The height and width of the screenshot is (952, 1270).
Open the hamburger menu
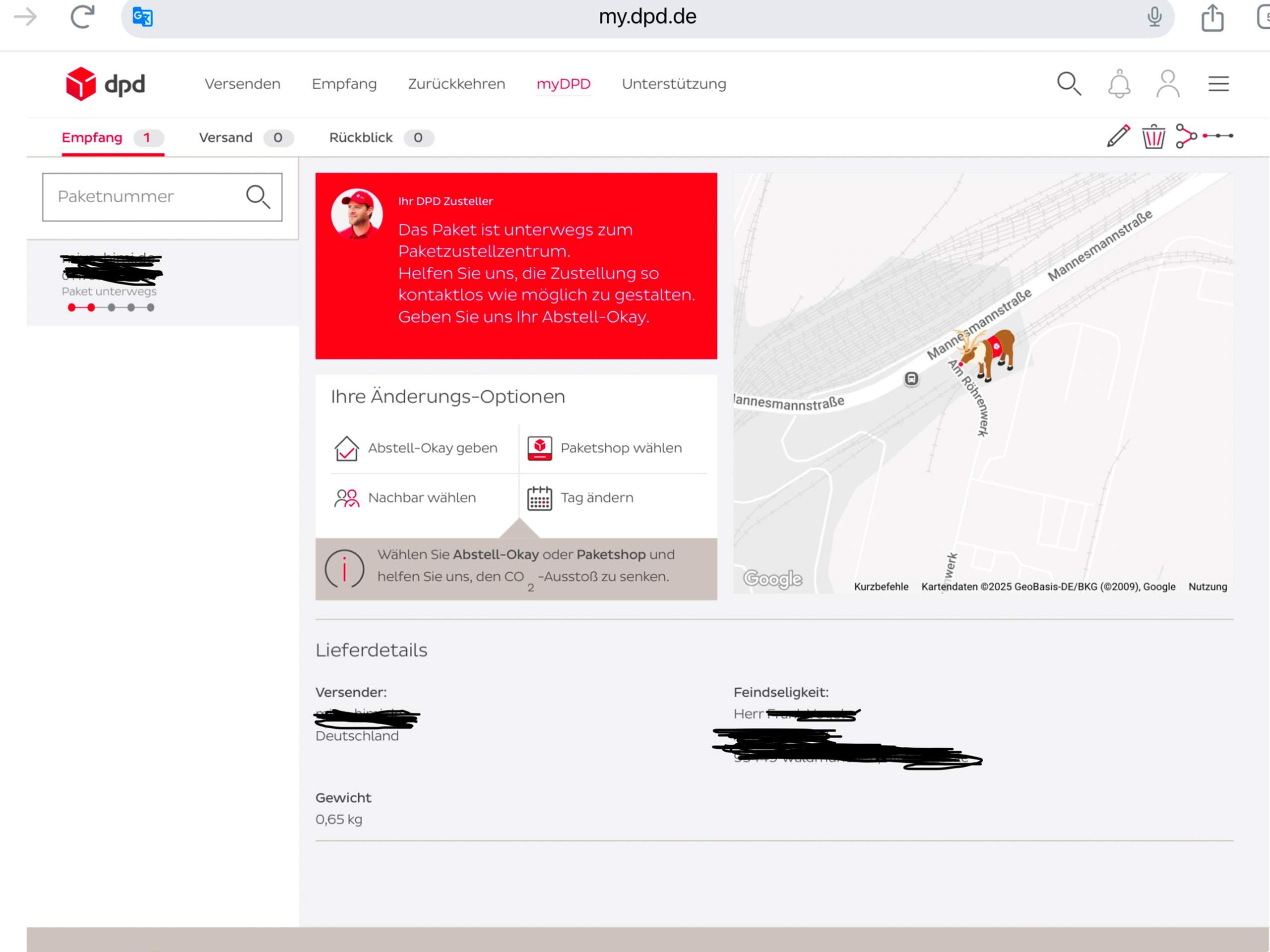coord(1218,84)
